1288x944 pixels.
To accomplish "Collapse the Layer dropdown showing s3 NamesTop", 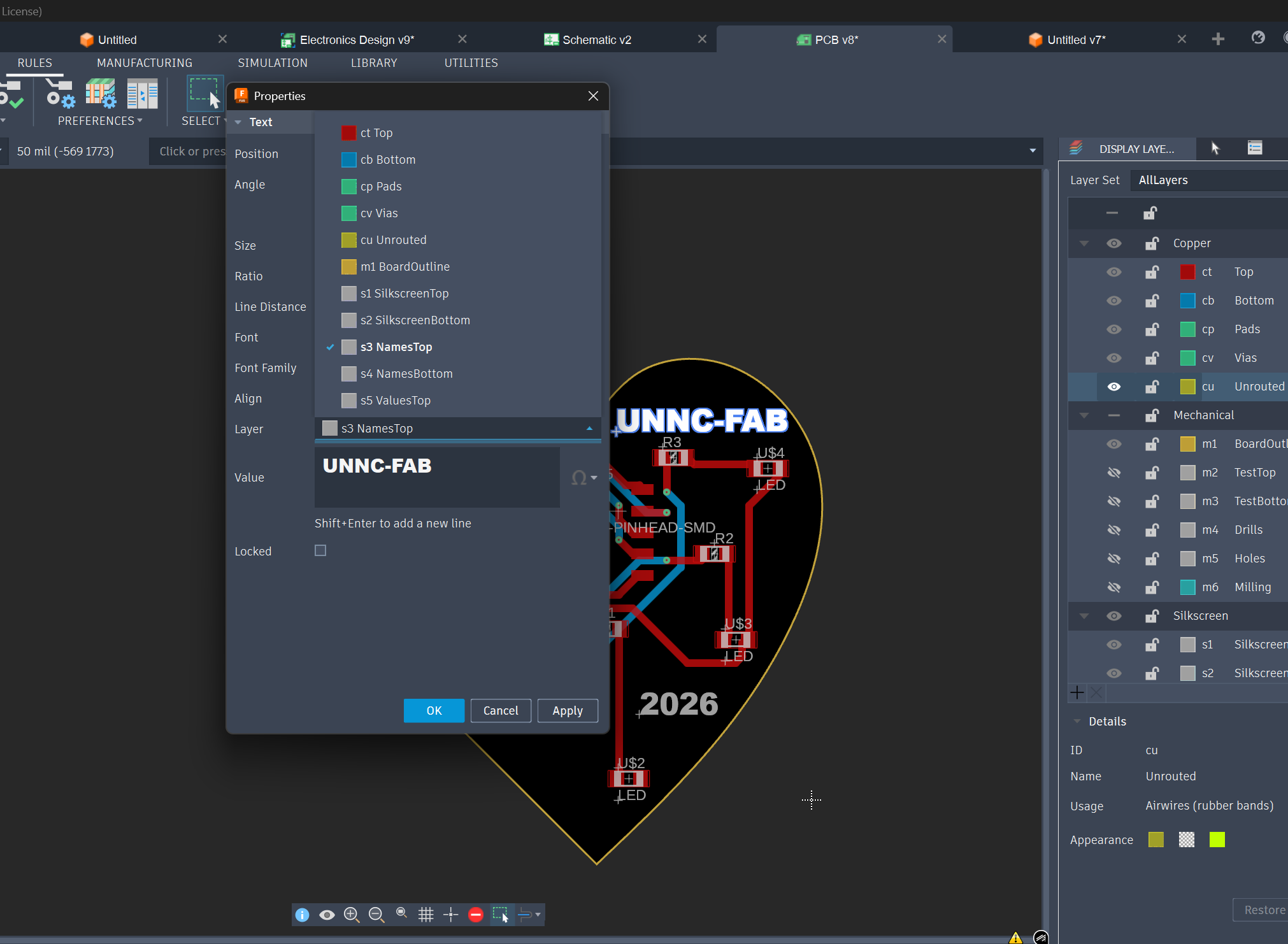I will (x=589, y=429).
